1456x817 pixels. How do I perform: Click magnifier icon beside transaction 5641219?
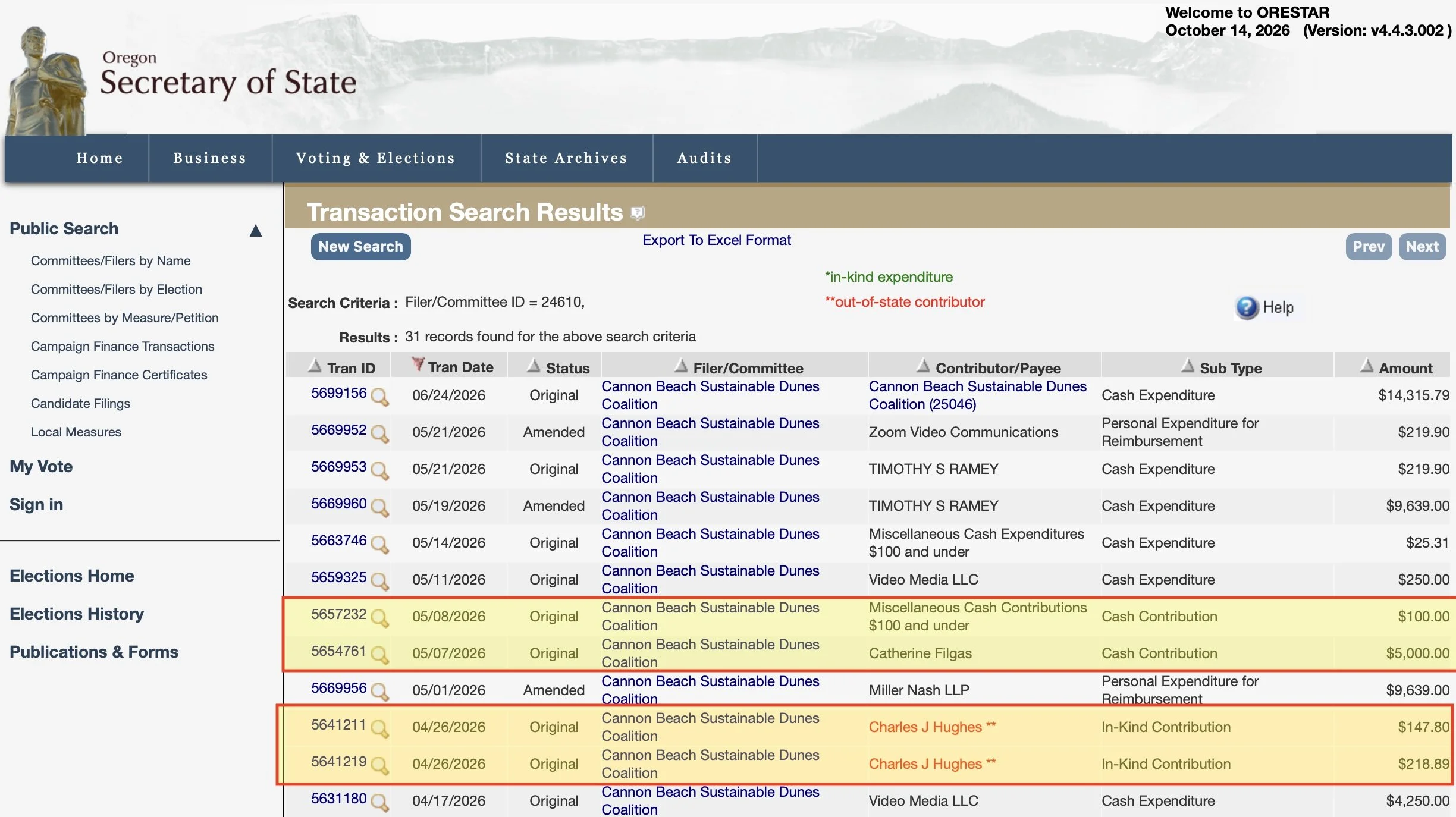(x=379, y=765)
